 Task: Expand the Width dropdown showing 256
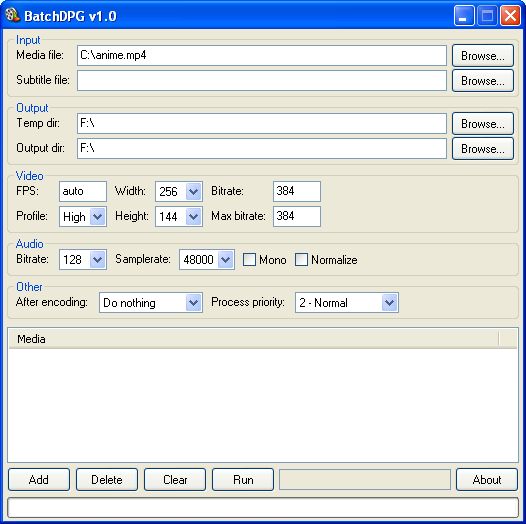point(193,192)
